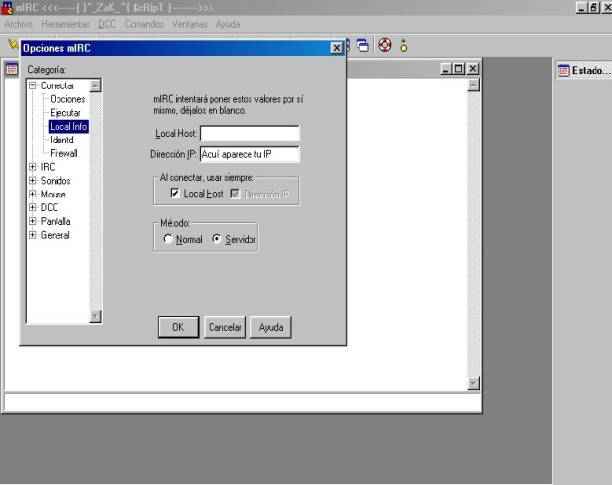Open the Archivo menu

click(18, 24)
